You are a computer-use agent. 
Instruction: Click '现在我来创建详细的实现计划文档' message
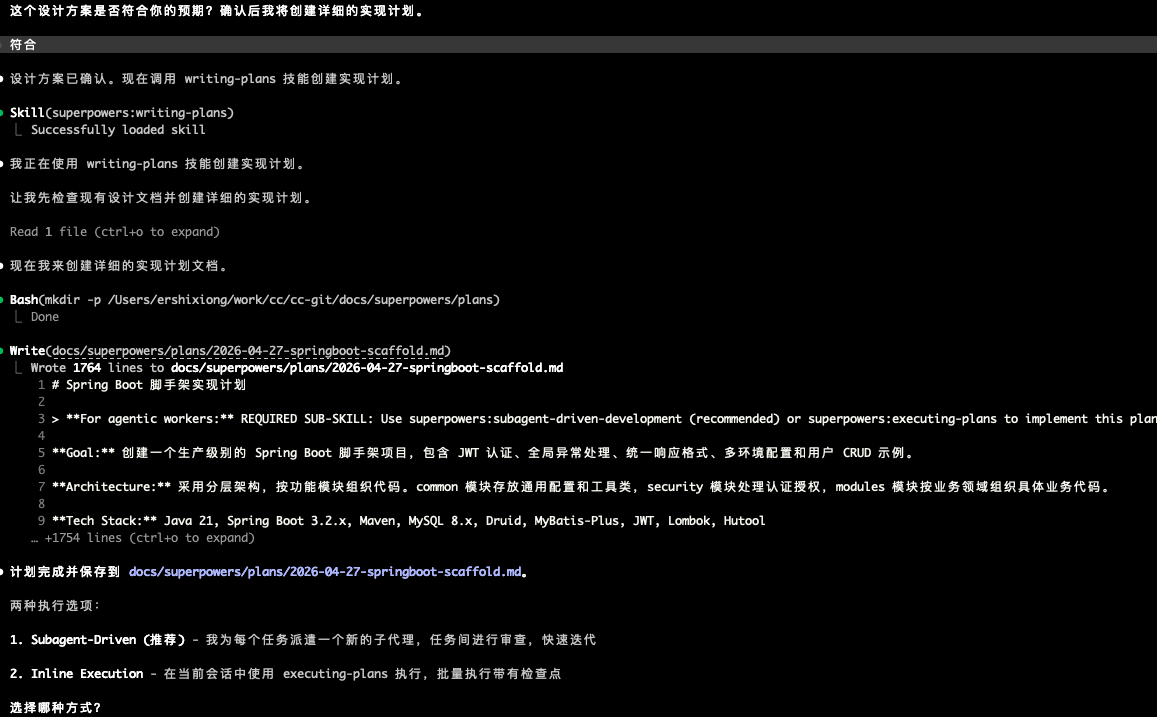click(119, 266)
